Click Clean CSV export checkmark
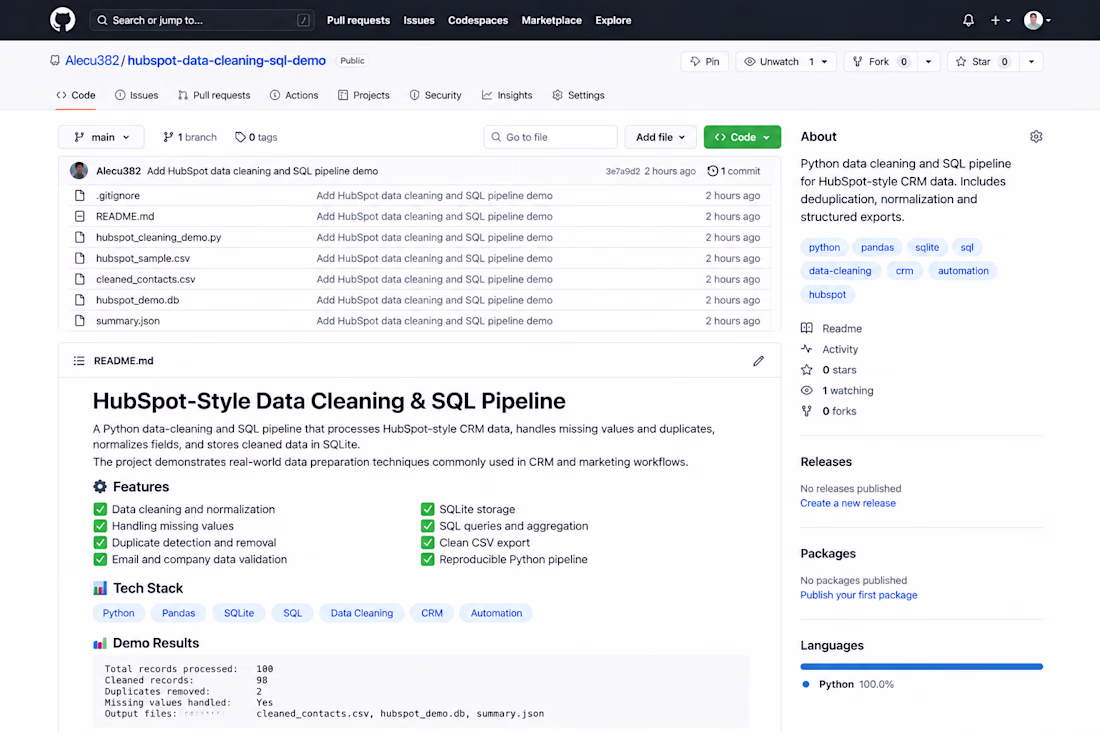The image size is (1100, 733). [x=427, y=543]
